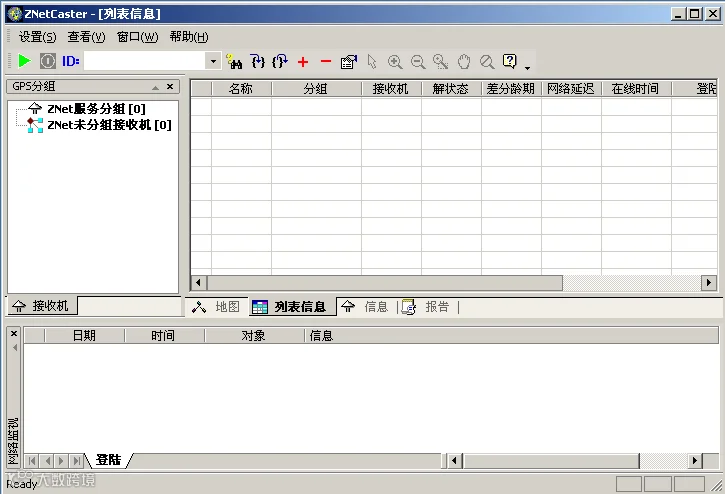Close the bottom log panel

pyautogui.click(x=14, y=333)
